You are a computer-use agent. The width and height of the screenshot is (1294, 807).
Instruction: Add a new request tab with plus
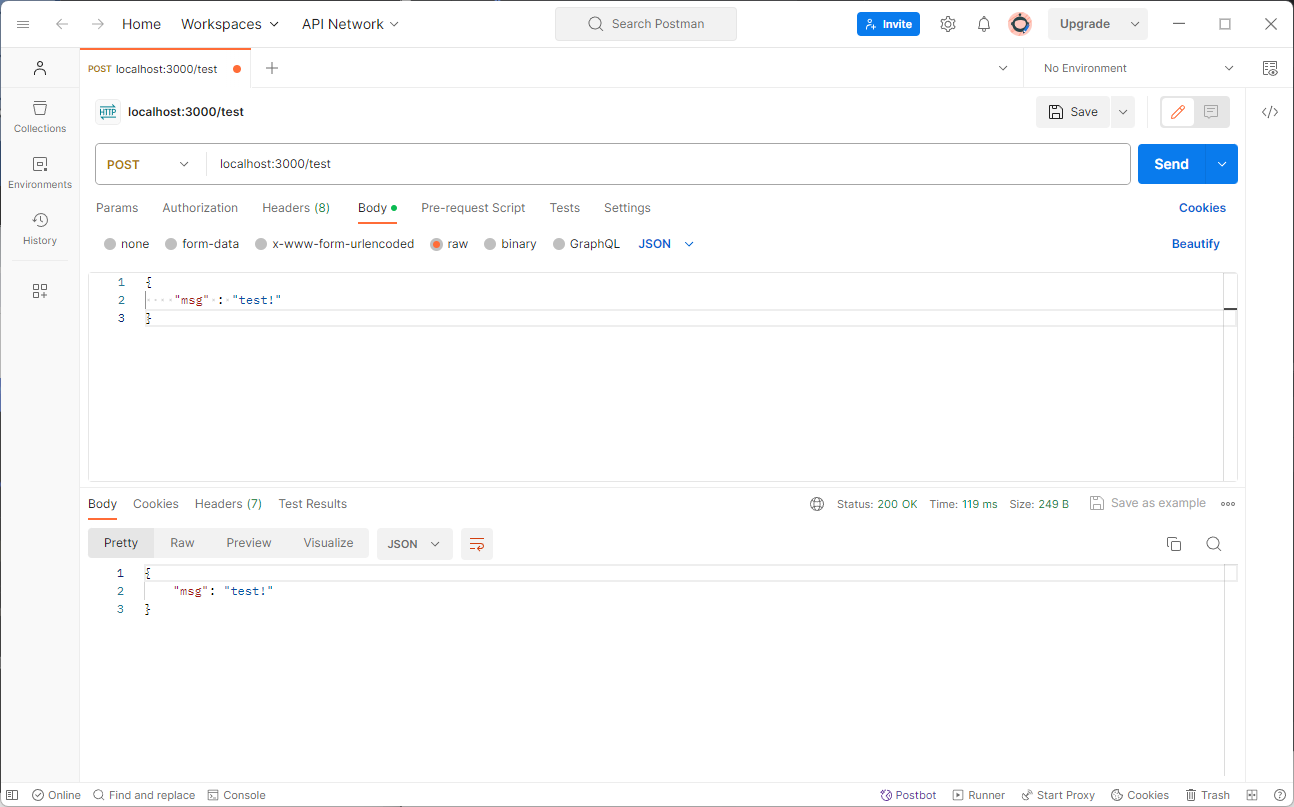click(272, 68)
